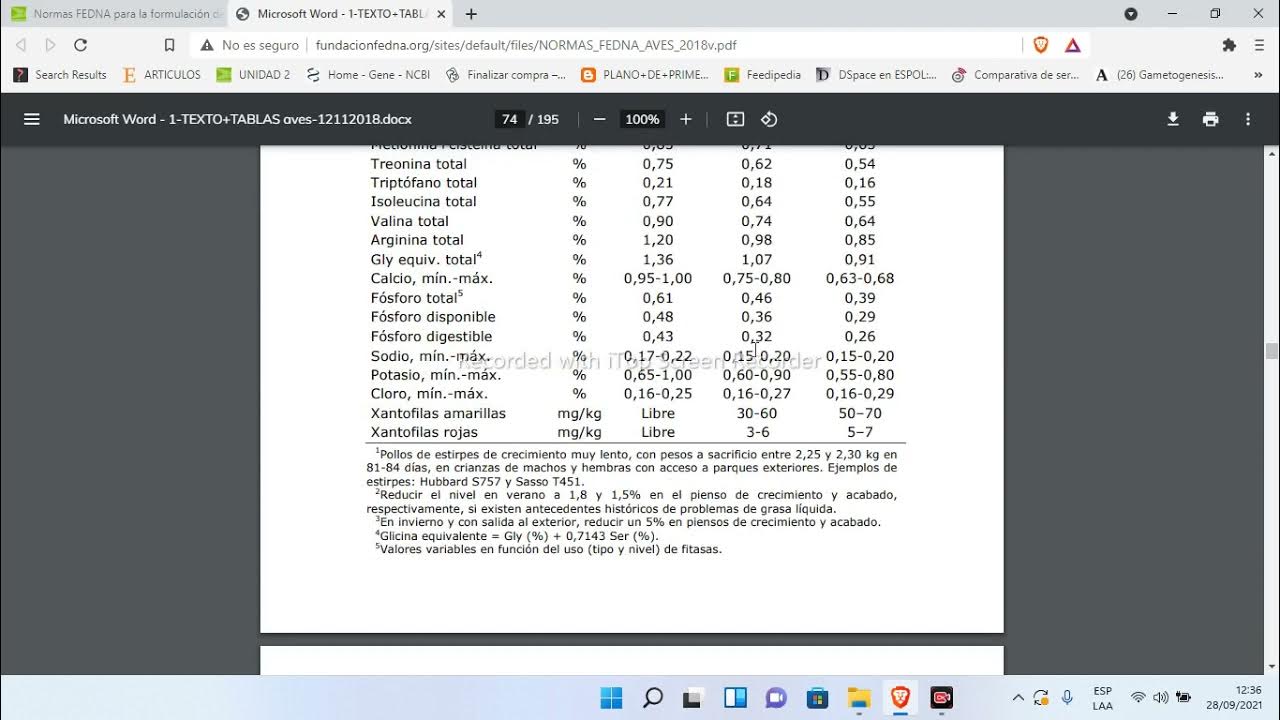Image resolution: width=1280 pixels, height=720 pixels.
Task: Switch to Normas FEDNA tab
Action: coord(115,14)
